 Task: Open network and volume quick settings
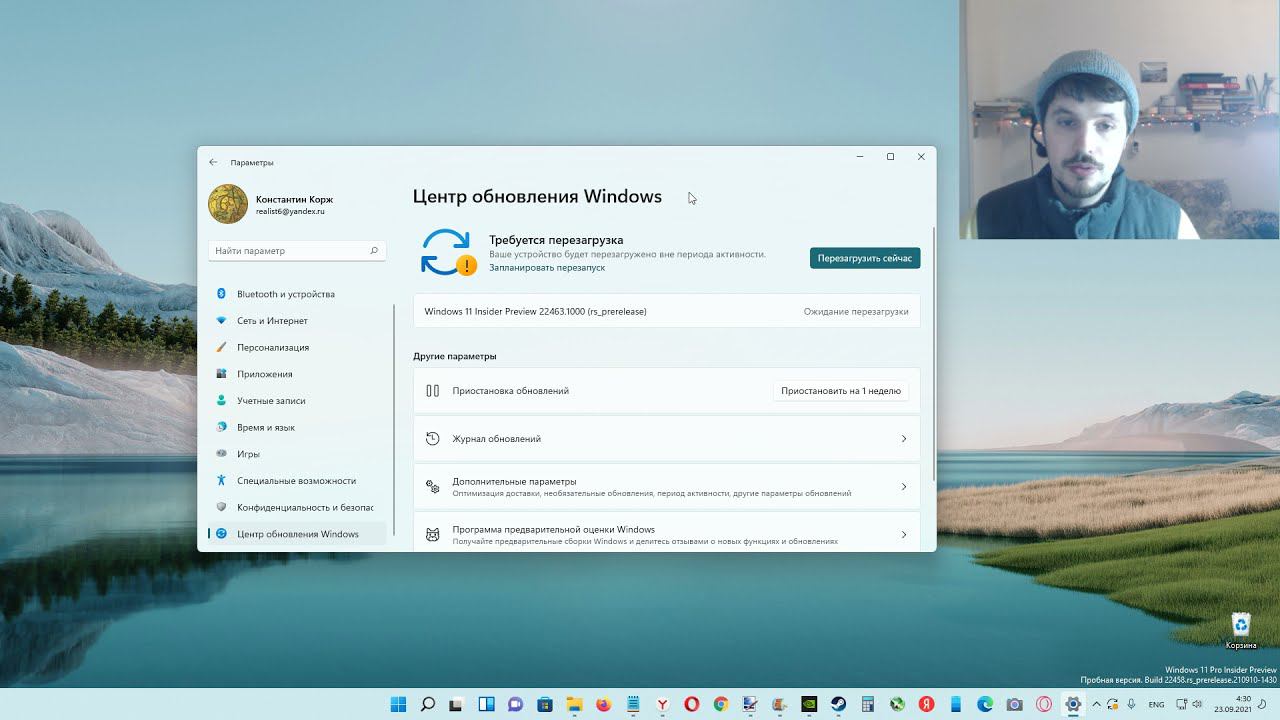tap(1189, 704)
